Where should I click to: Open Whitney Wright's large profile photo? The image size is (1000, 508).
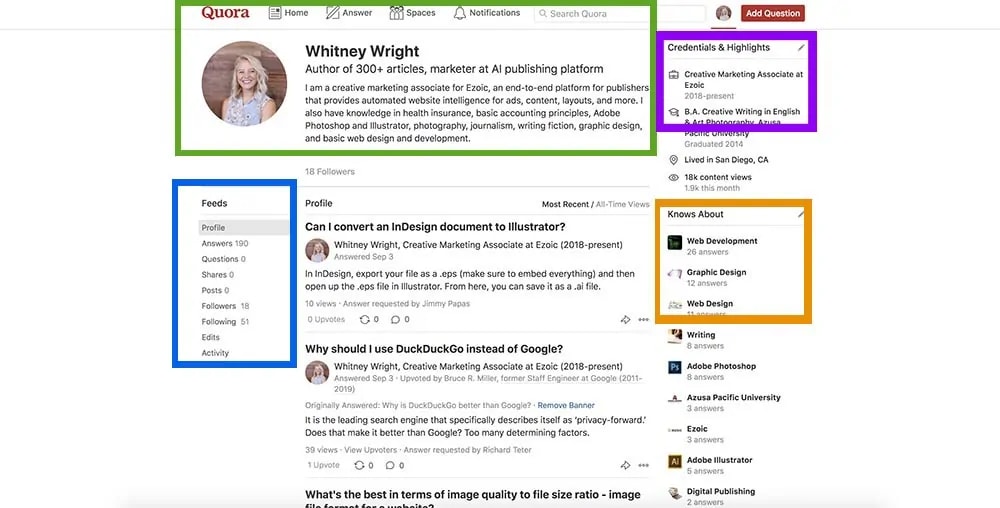pos(244,83)
